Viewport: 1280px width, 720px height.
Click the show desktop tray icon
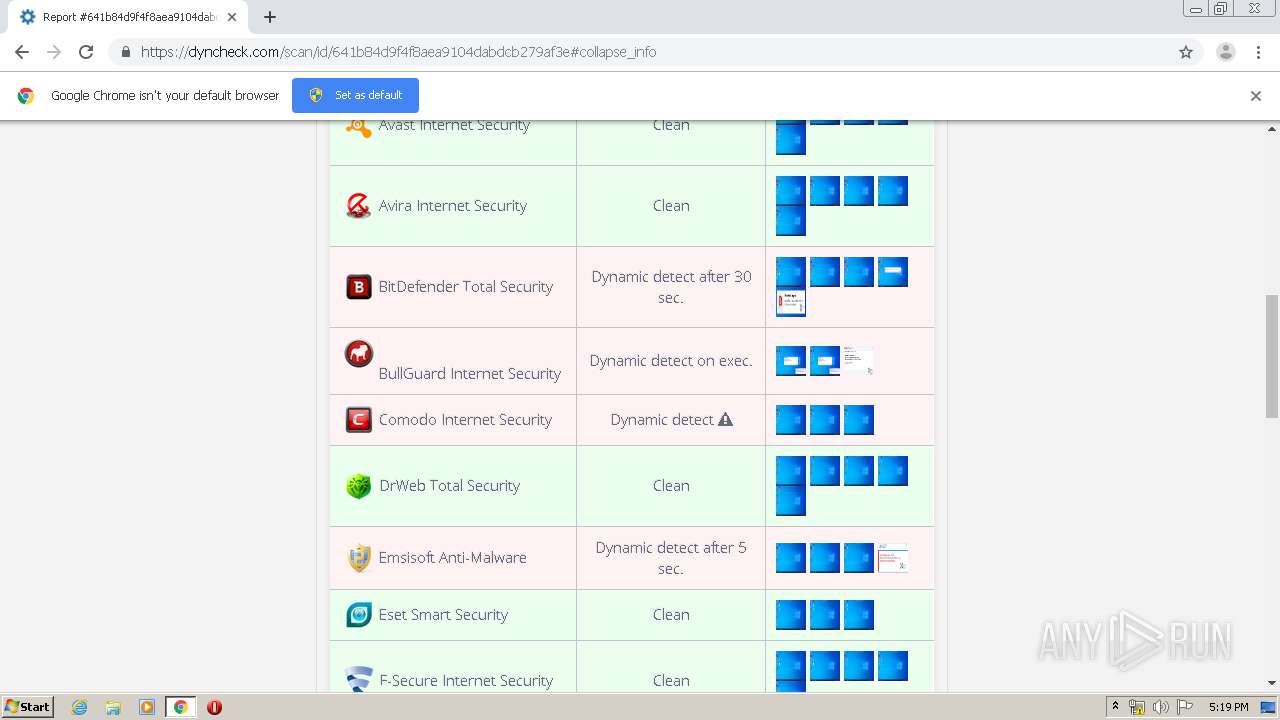(x=1269, y=707)
